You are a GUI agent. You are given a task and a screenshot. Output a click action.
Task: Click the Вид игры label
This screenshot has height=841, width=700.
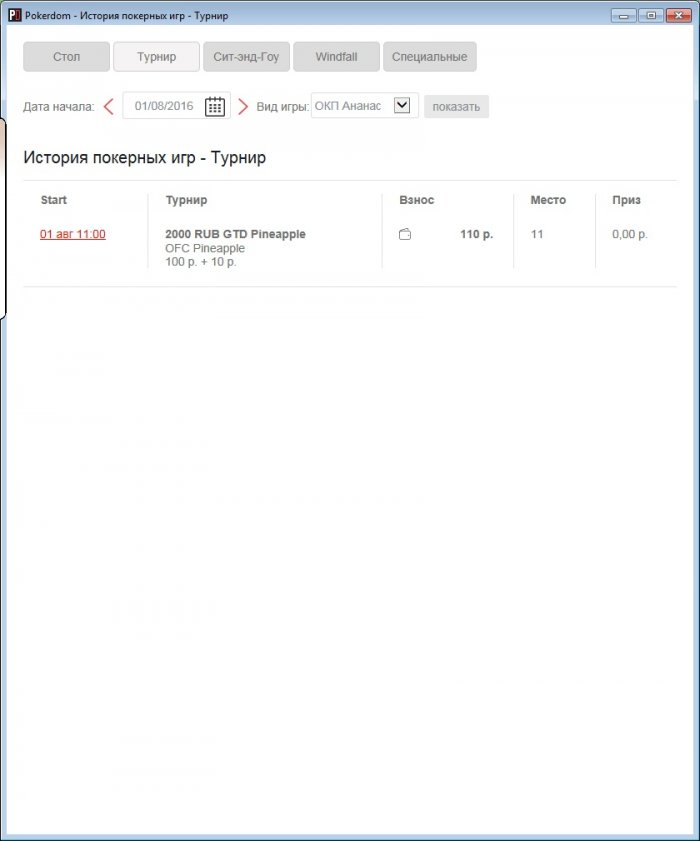click(283, 107)
